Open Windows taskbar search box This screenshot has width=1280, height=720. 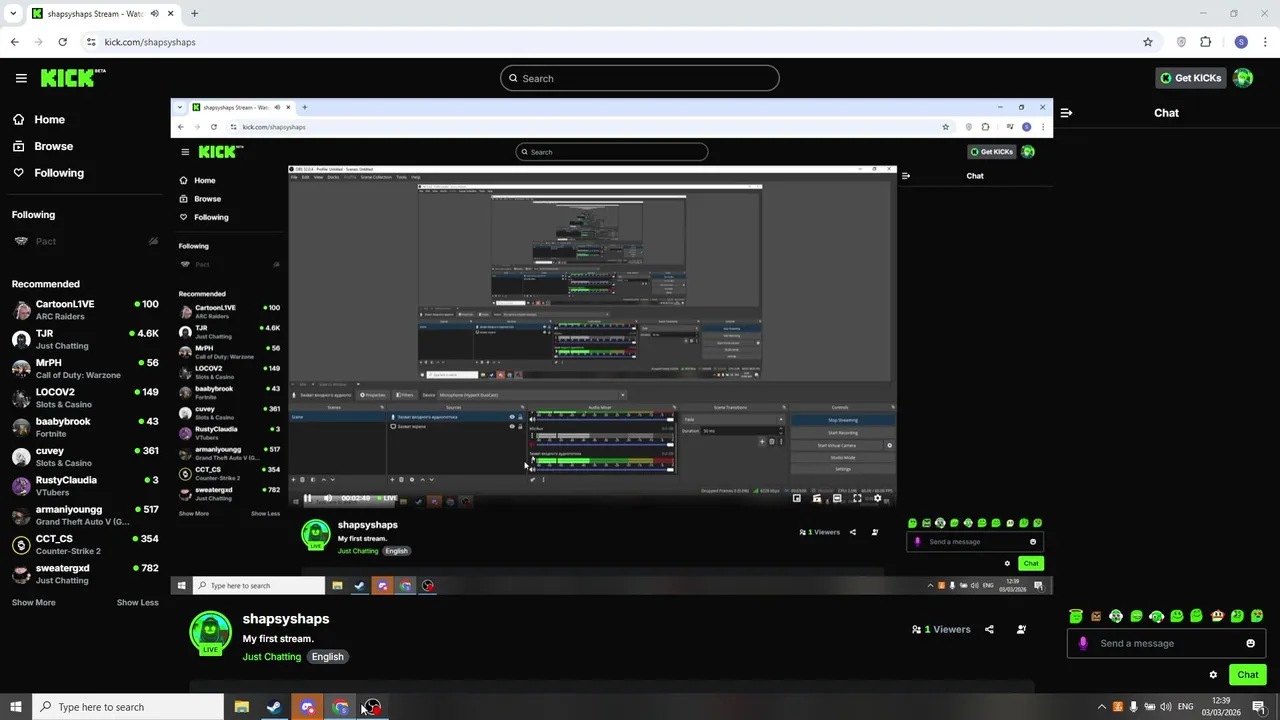click(x=128, y=707)
